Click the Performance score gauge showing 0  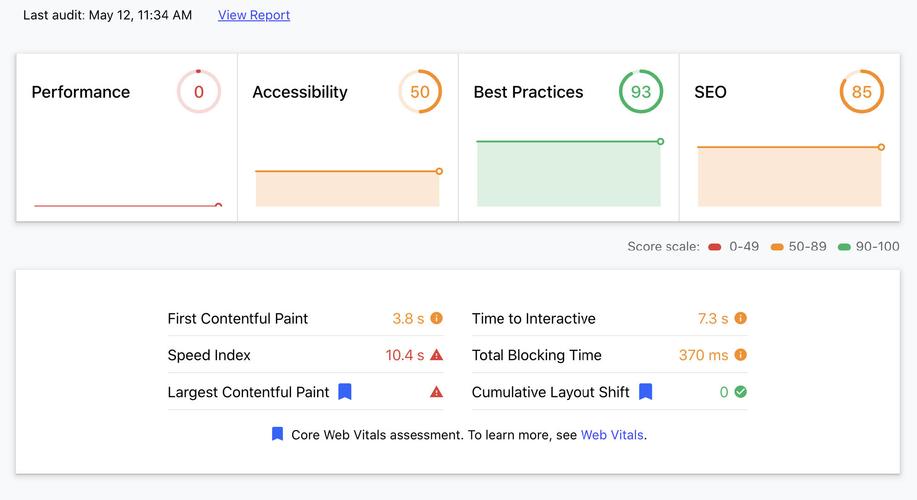(x=199, y=92)
